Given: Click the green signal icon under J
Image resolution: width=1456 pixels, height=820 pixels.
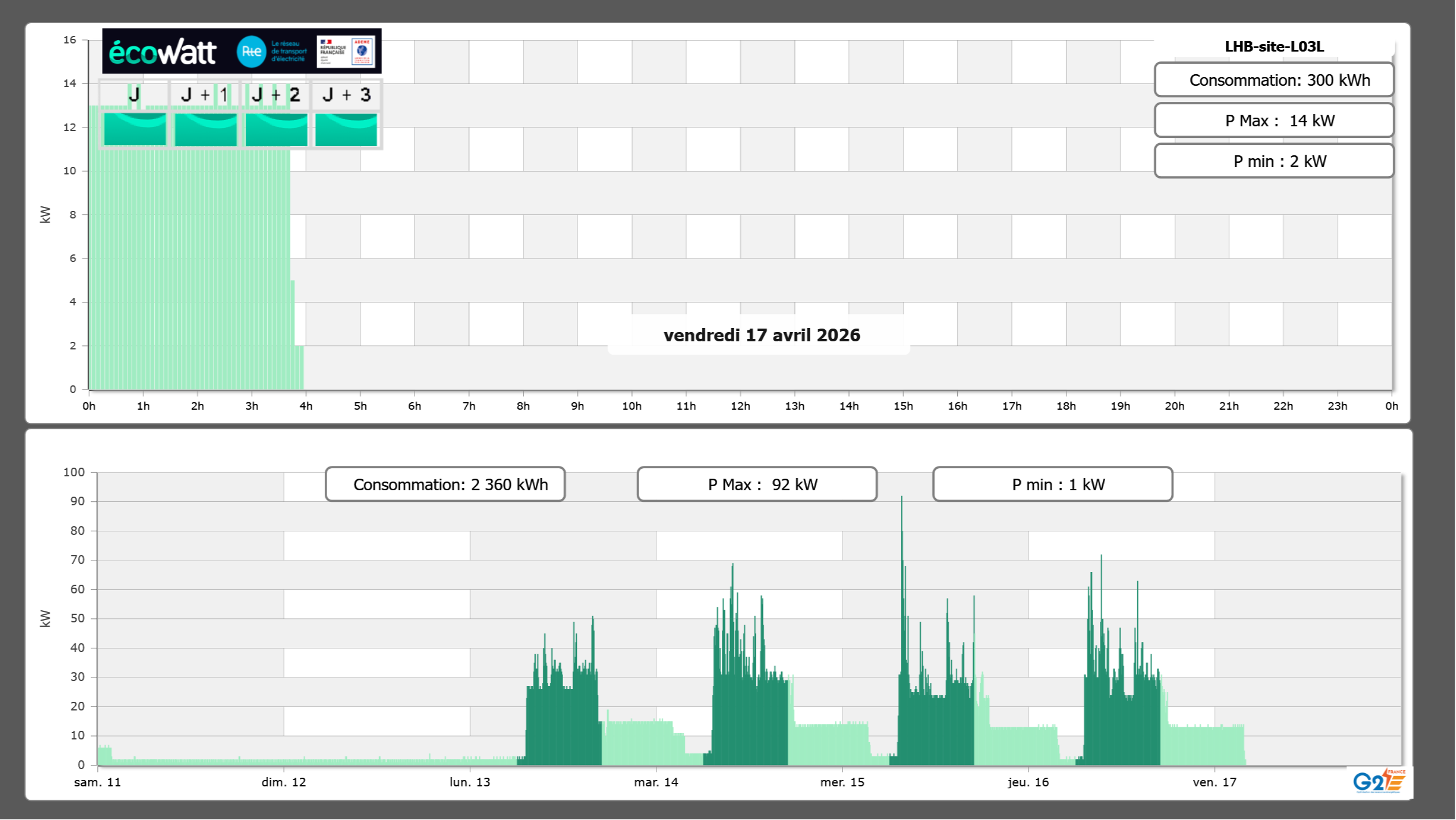Looking at the screenshot, I should (x=135, y=129).
